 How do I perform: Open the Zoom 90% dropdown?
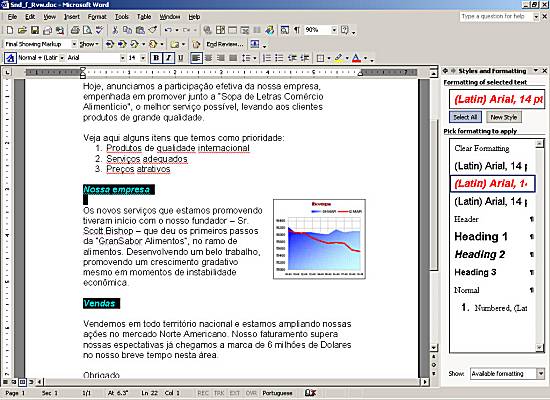coord(334,30)
